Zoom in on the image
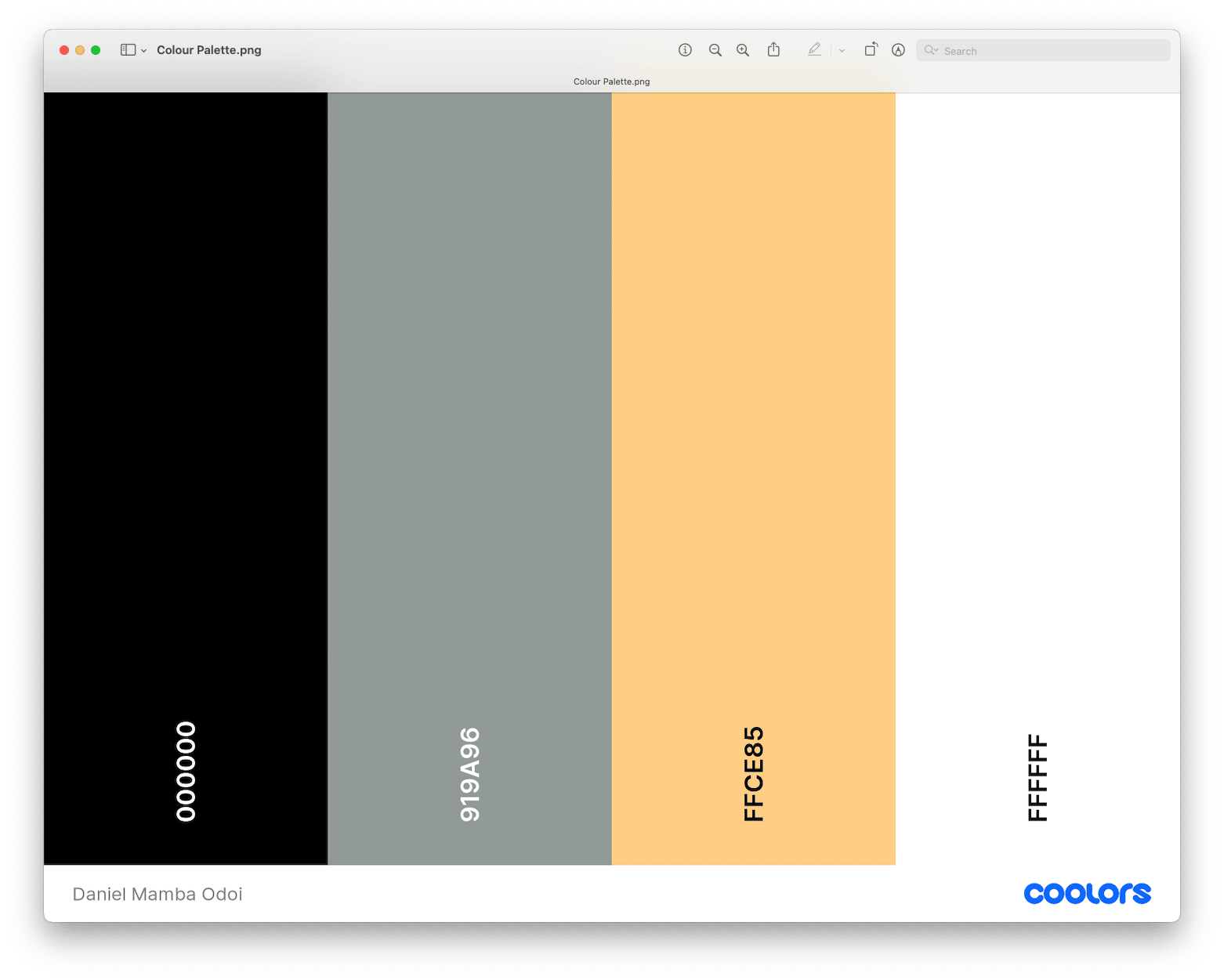This screenshot has height=980, width=1224. (x=743, y=50)
